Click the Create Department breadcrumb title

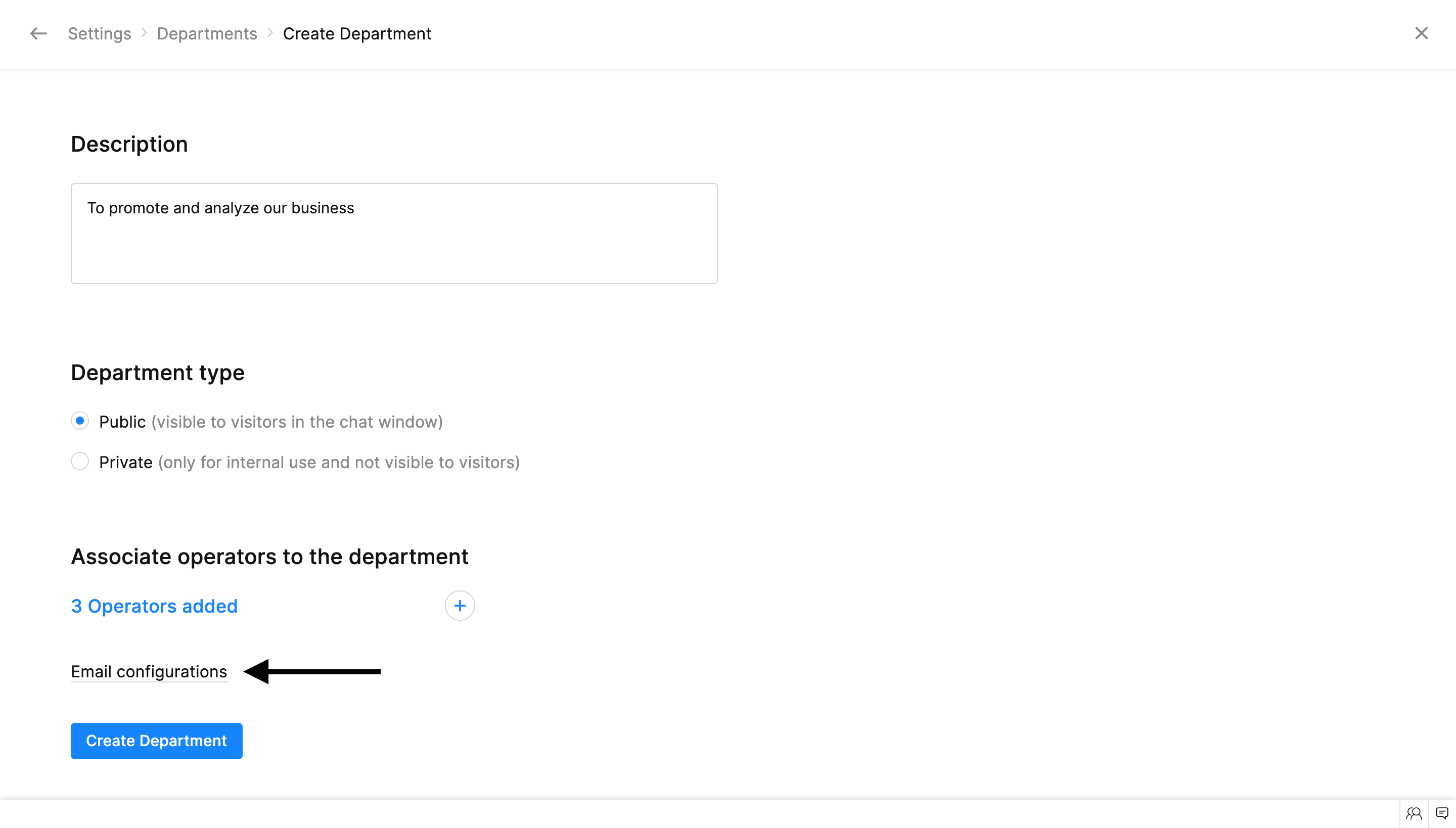point(357,33)
